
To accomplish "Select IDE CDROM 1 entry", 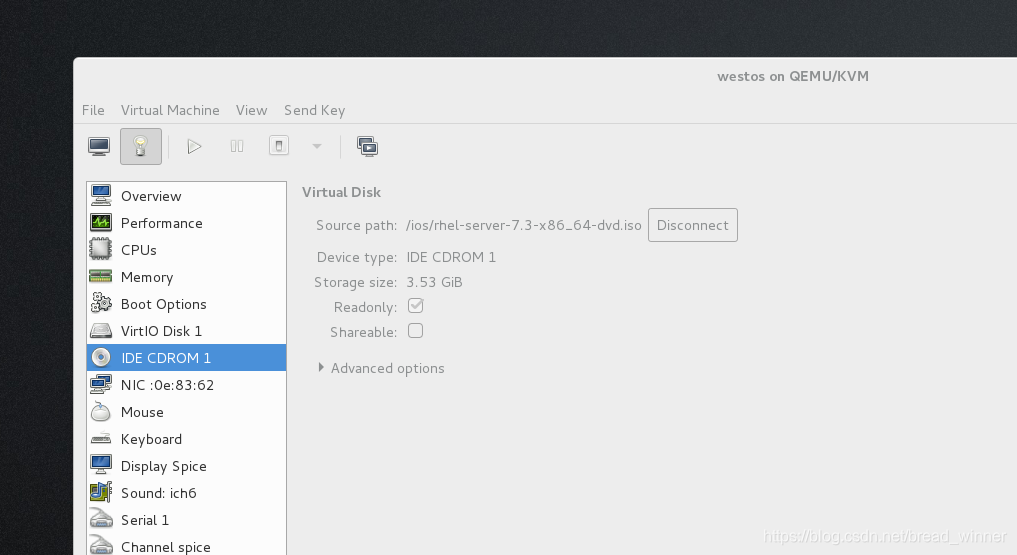I will tap(186, 357).
